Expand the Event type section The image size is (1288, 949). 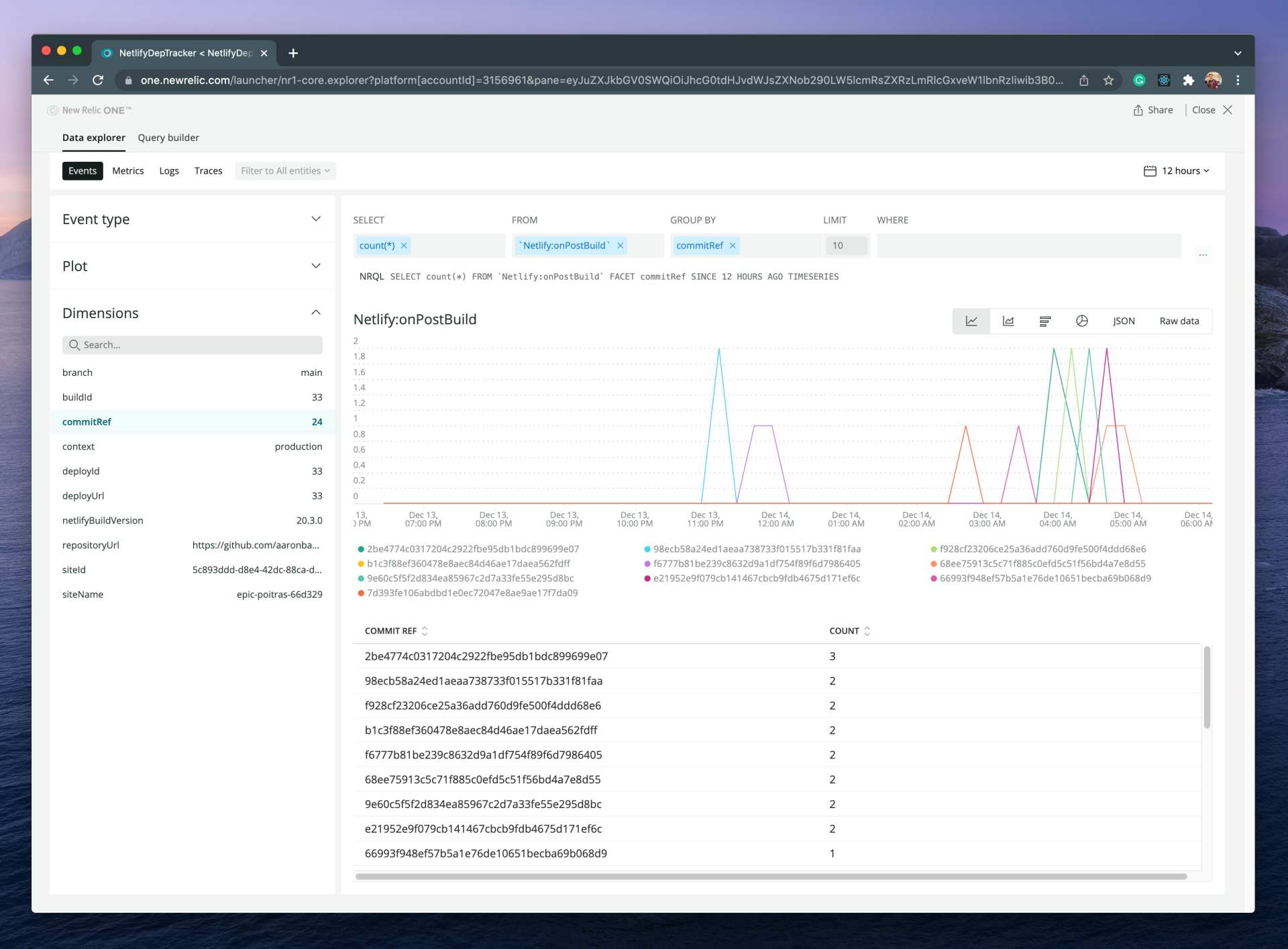pyautogui.click(x=315, y=219)
